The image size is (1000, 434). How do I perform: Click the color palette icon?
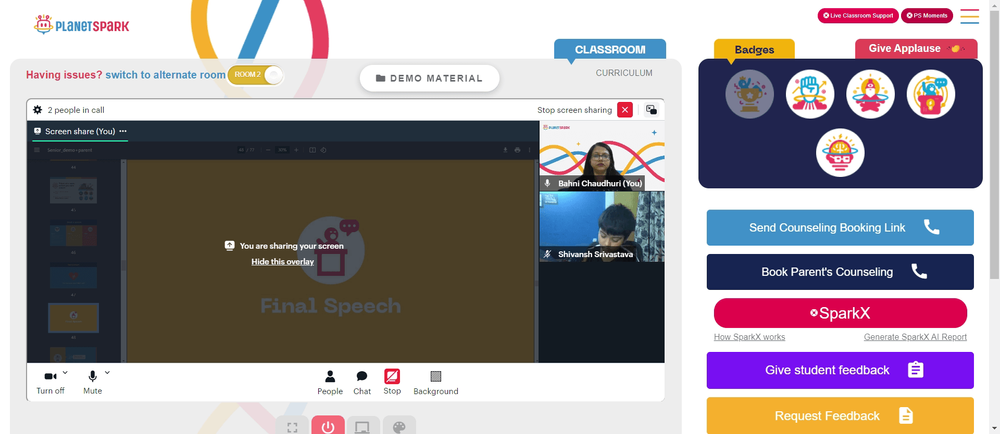399,426
